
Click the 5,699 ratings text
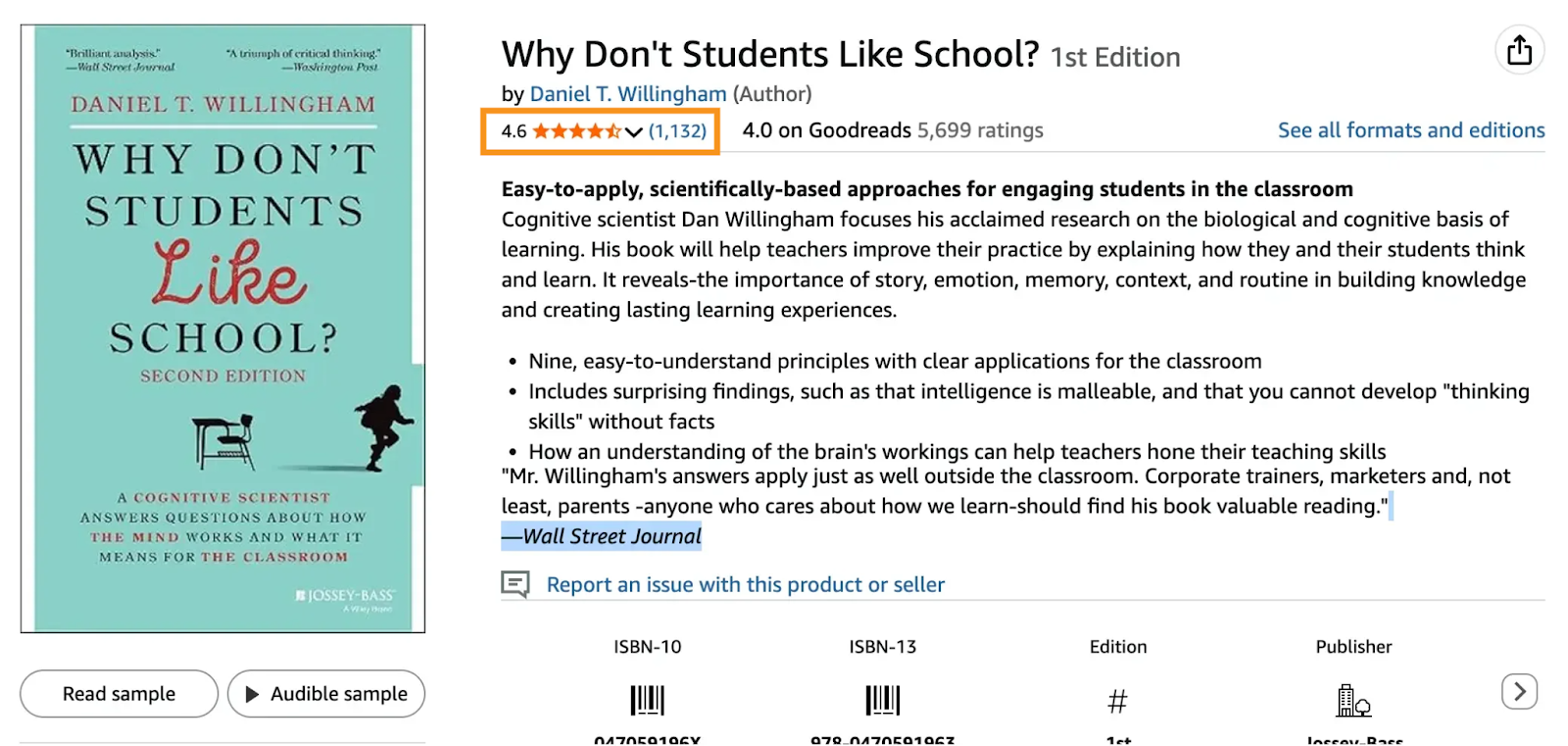tap(980, 130)
